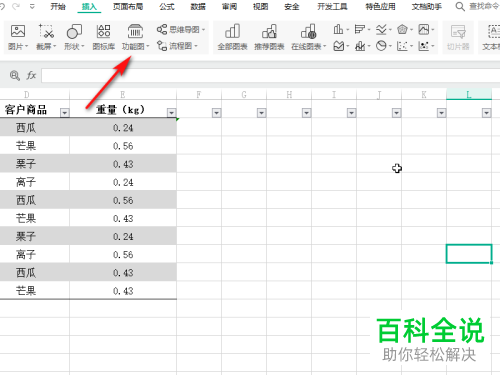Select the 形状 shapes tool
This screenshot has height=375, width=500.
tap(74, 37)
